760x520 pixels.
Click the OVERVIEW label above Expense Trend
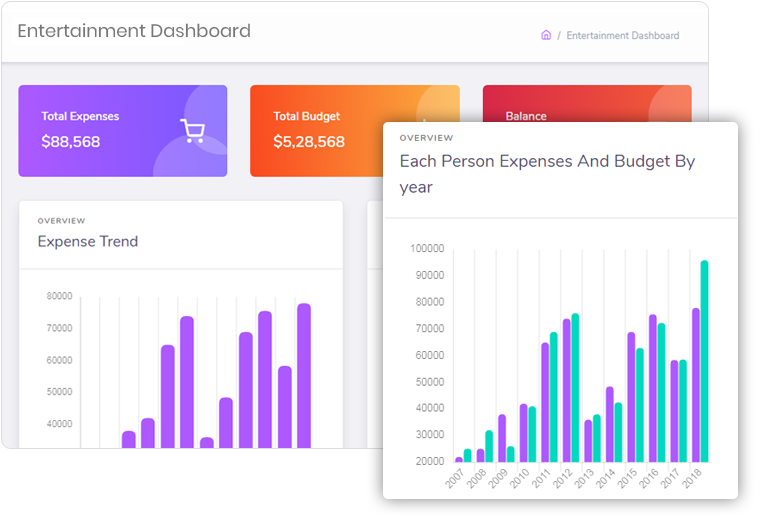coord(62,221)
